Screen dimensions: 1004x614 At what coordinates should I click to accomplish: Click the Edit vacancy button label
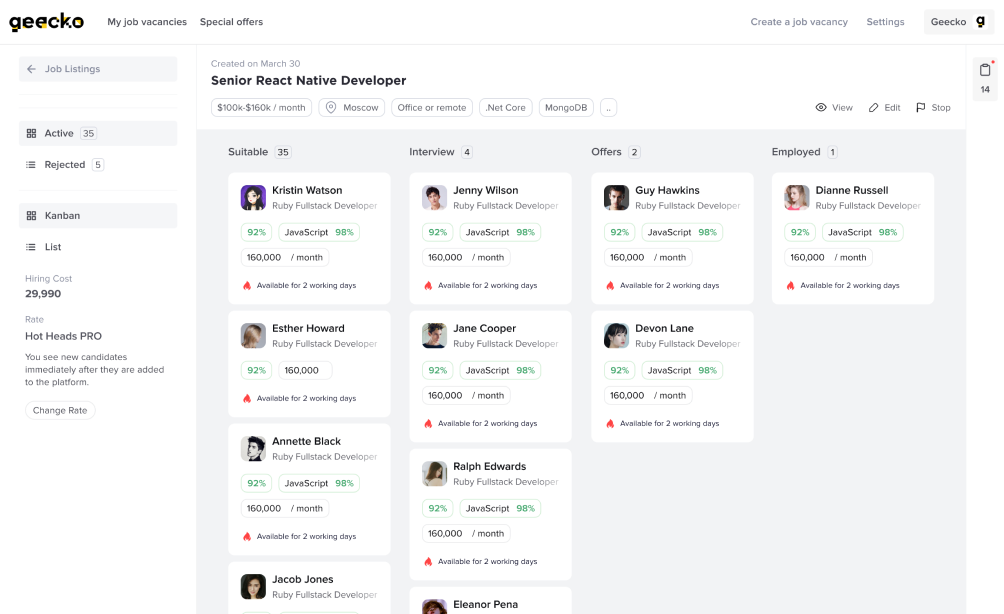pyautogui.click(x=892, y=108)
